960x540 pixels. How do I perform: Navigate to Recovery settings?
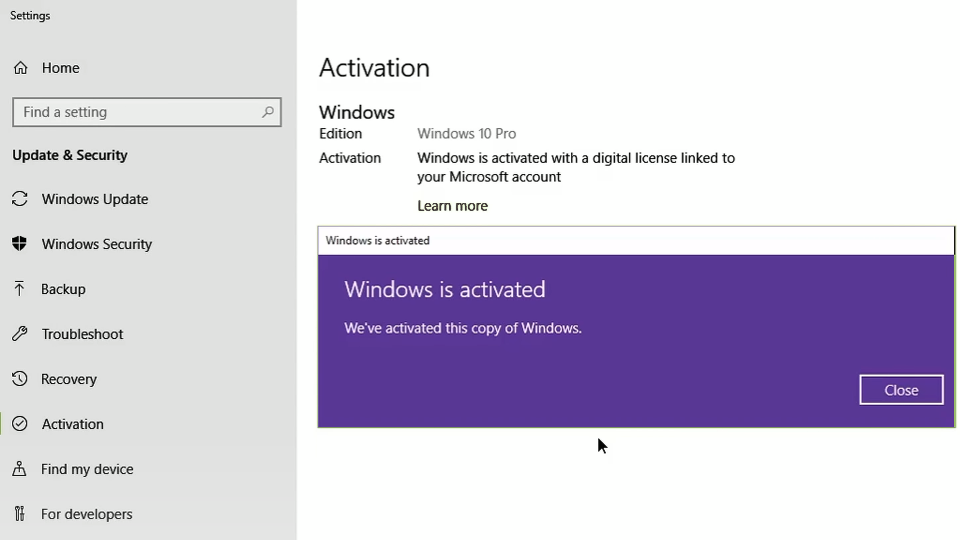(69, 379)
